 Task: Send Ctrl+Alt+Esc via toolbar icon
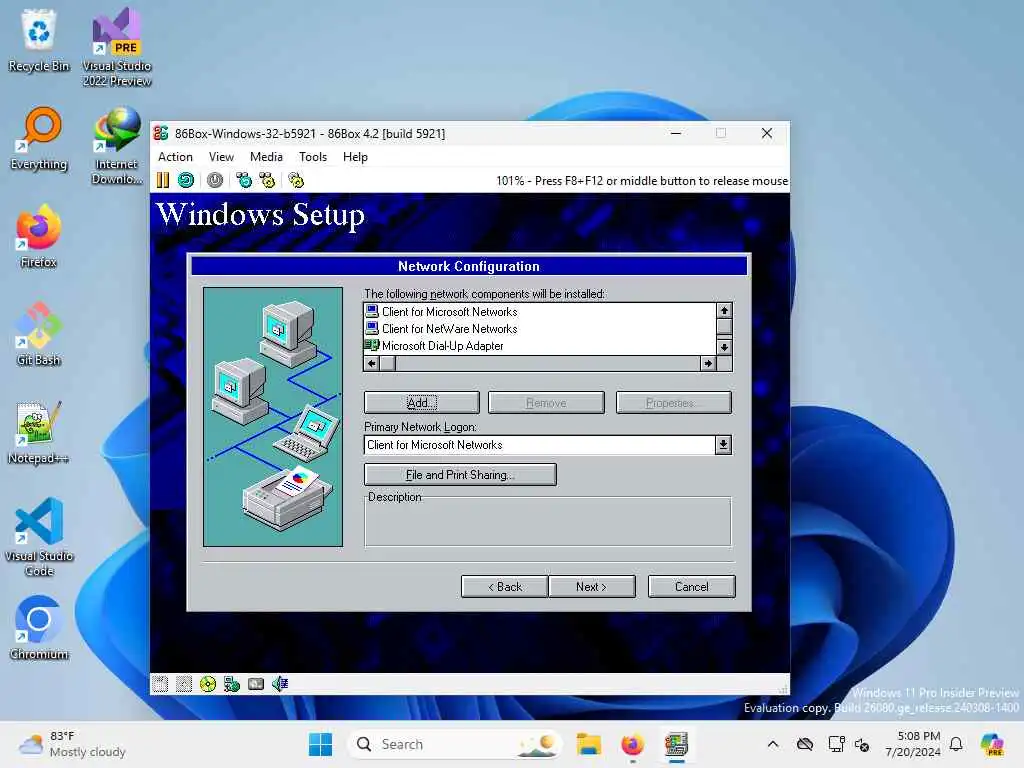[x=267, y=180]
